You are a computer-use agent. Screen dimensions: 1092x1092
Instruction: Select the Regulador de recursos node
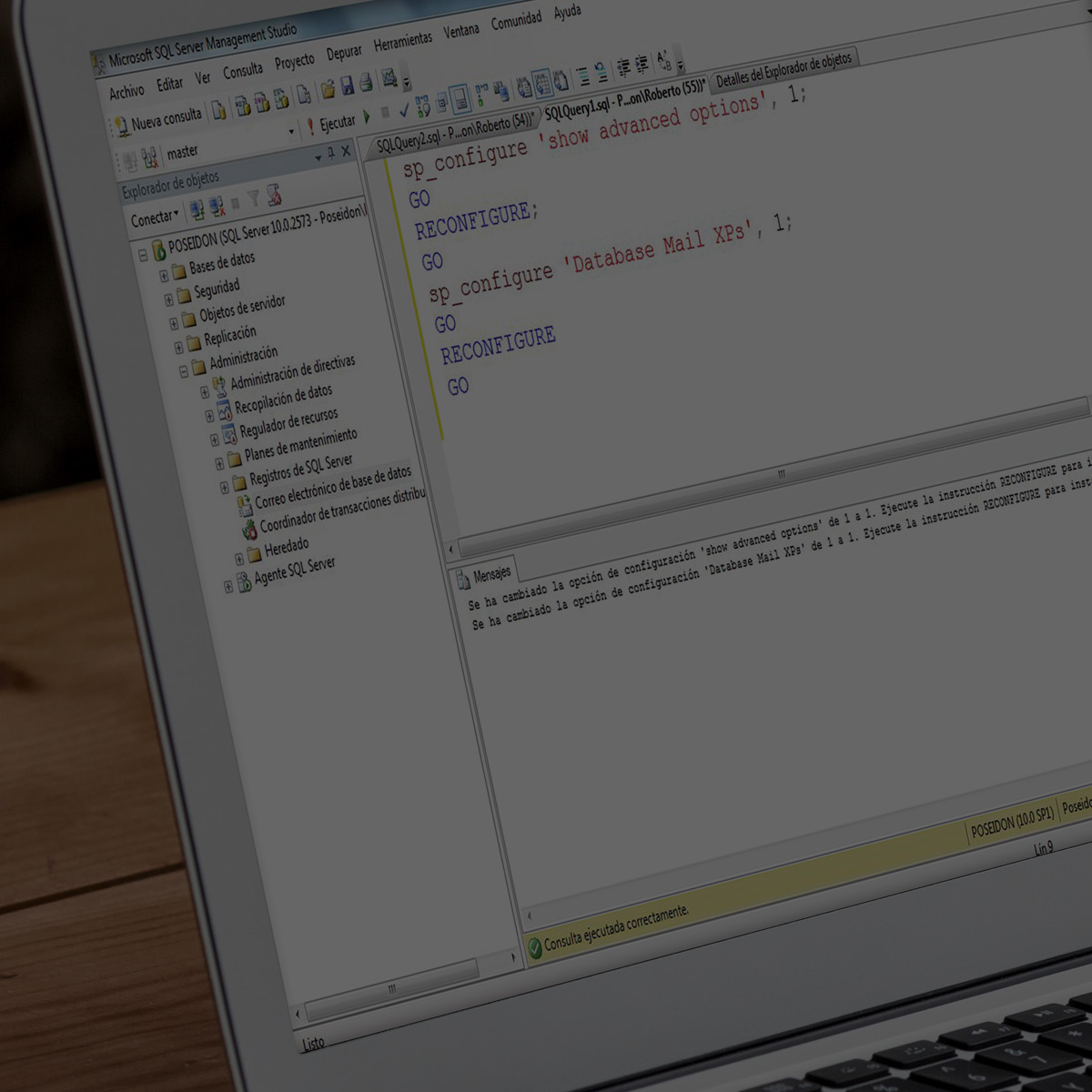click(x=288, y=423)
